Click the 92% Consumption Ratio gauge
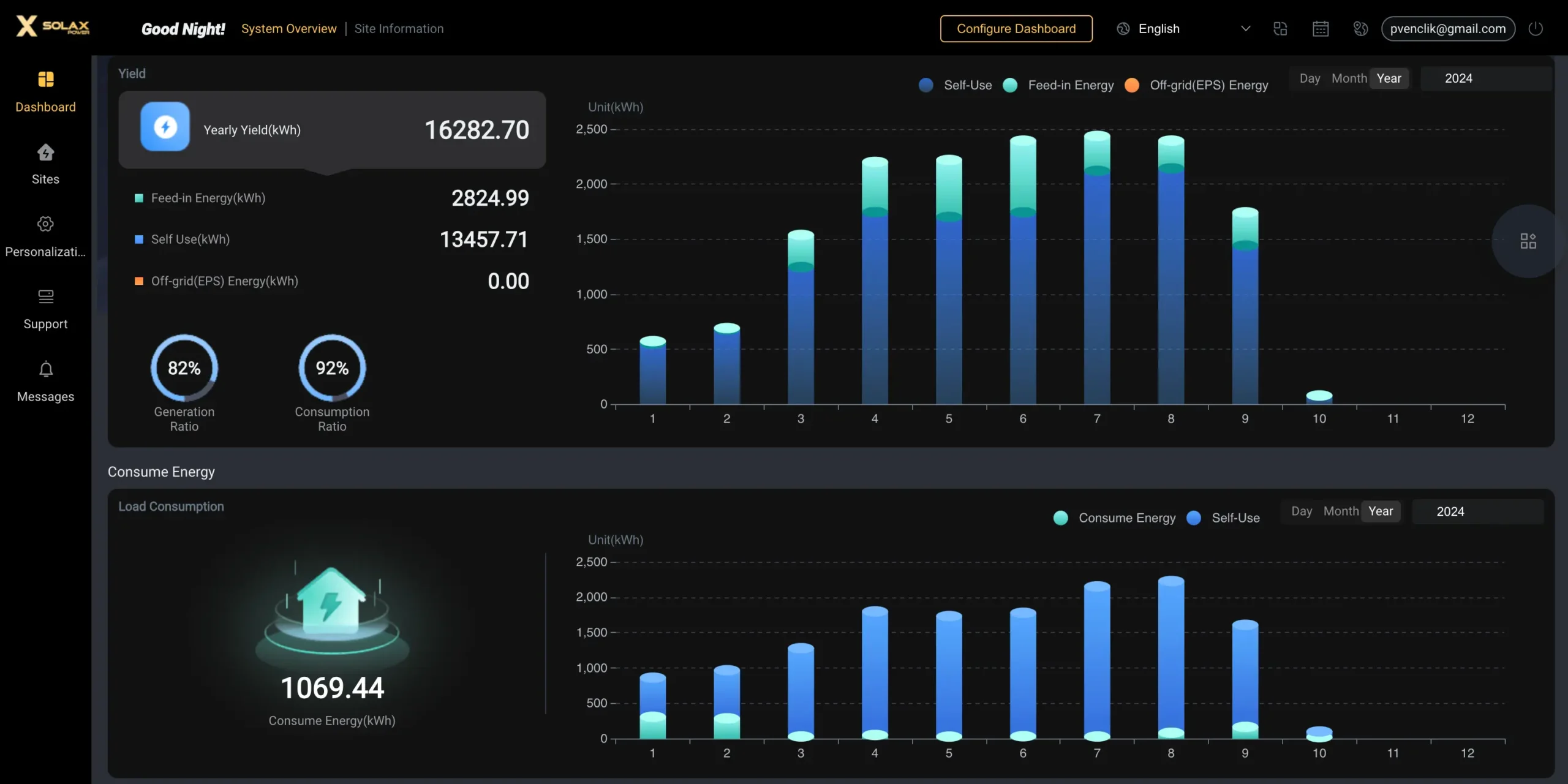The width and height of the screenshot is (1568, 784). [332, 367]
